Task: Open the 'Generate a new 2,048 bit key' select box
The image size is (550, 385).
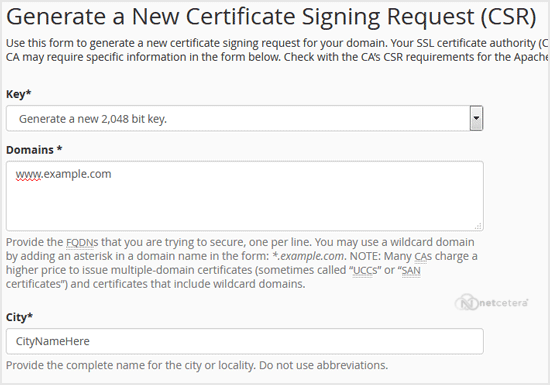Action: [244, 119]
